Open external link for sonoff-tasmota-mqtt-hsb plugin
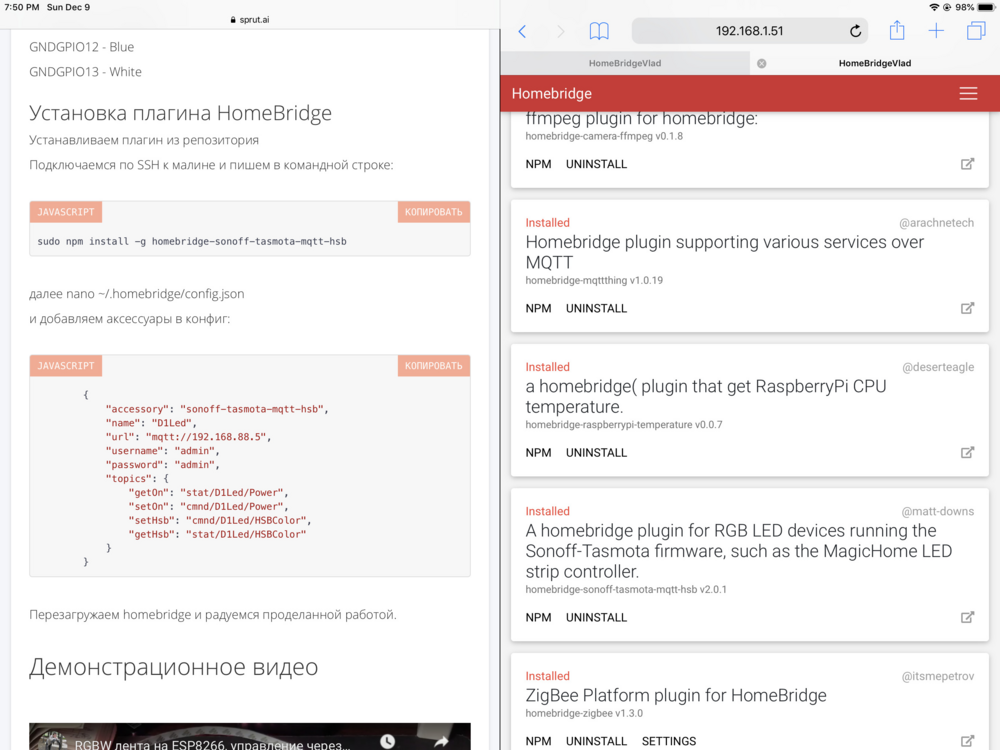The width and height of the screenshot is (1000, 750). tap(967, 617)
